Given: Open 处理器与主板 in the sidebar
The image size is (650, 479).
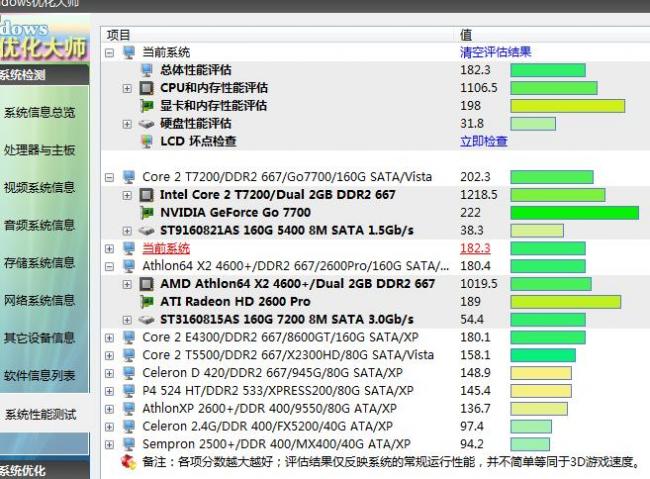Looking at the screenshot, I should click(40, 150).
